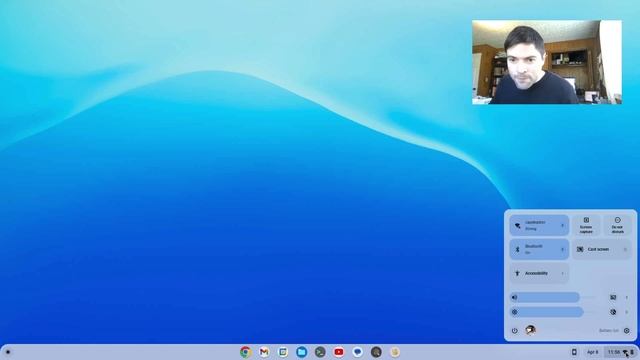Expand Wi-Fi network list arrow
The width and height of the screenshot is (640, 360).
tap(562, 225)
